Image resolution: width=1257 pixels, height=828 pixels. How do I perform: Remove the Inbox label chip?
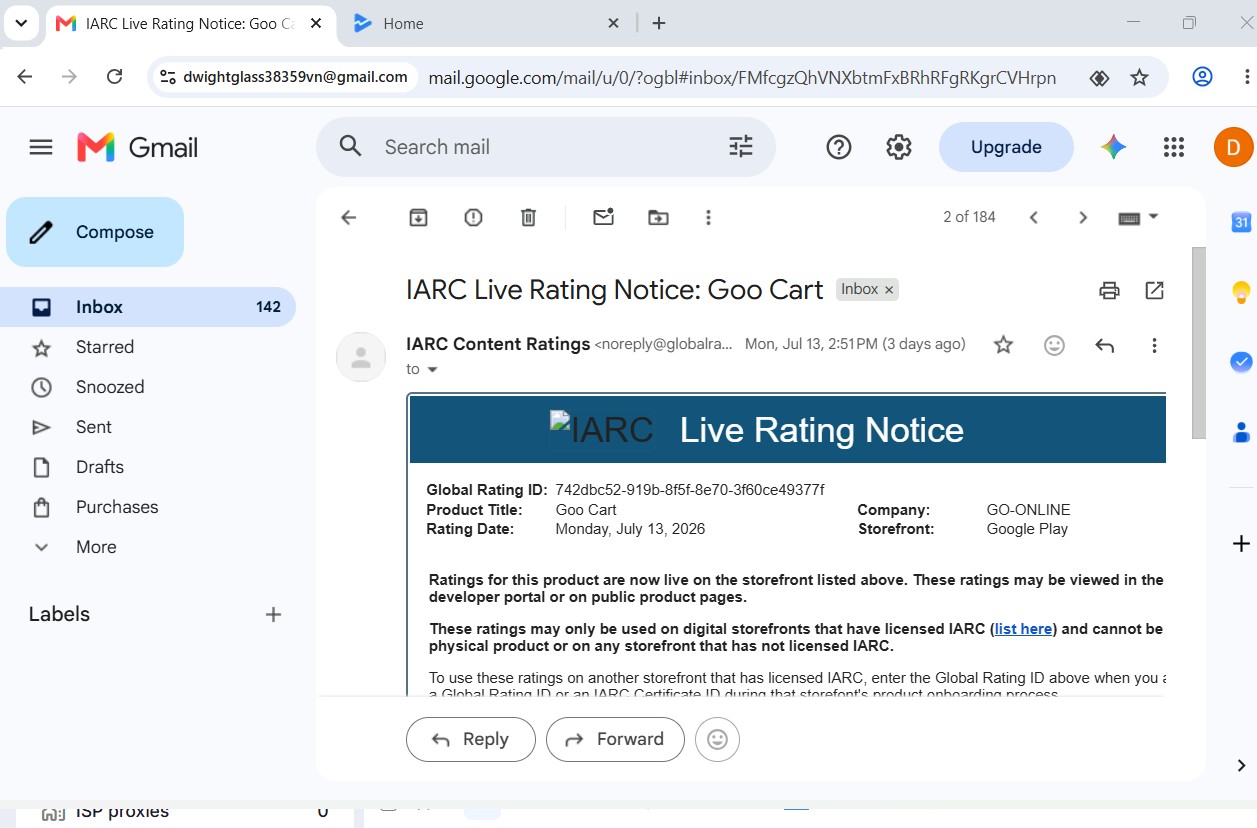coord(889,290)
